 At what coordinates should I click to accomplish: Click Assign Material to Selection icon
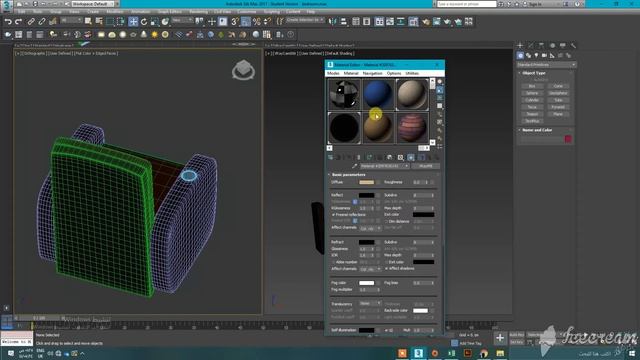pos(348,158)
